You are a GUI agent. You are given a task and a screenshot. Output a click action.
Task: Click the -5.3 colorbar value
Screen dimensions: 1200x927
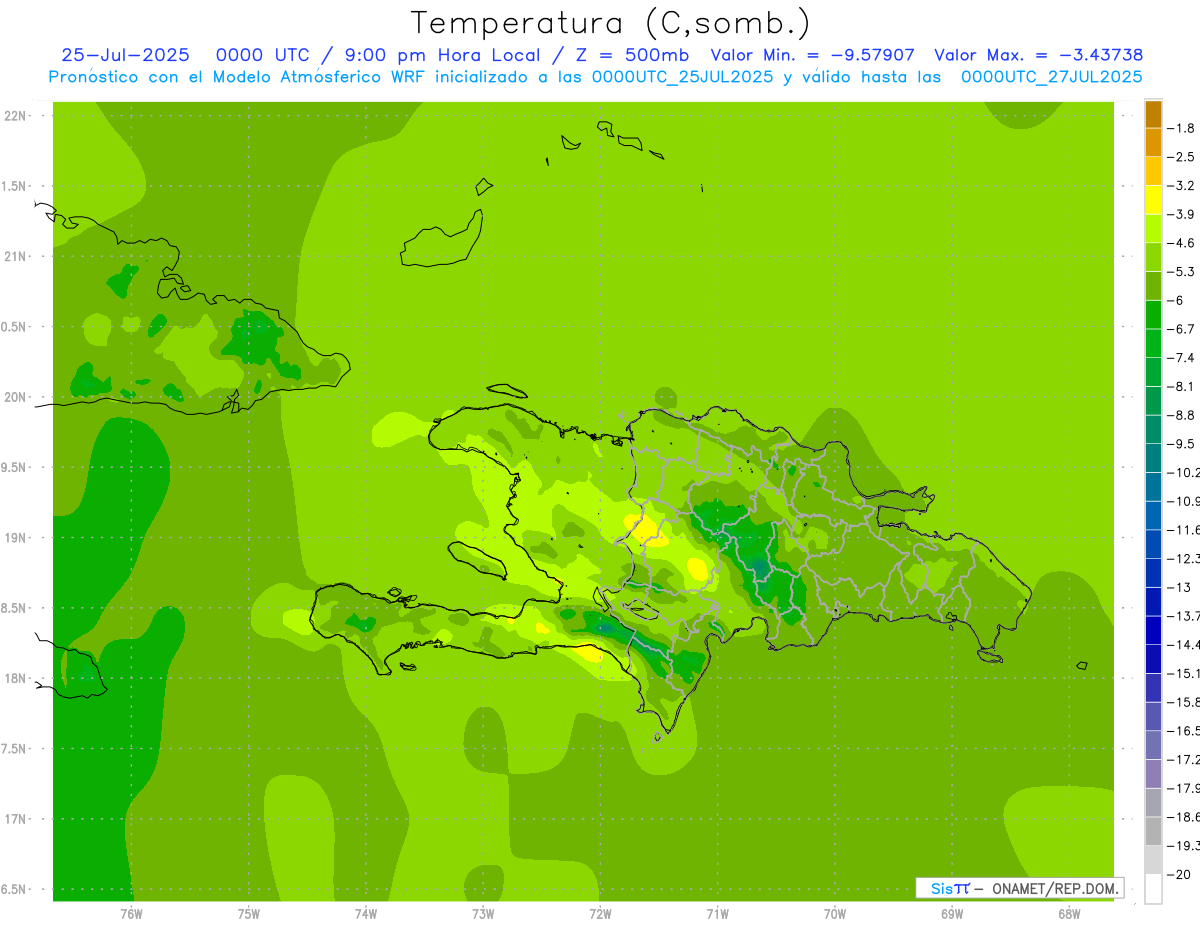1183,271
